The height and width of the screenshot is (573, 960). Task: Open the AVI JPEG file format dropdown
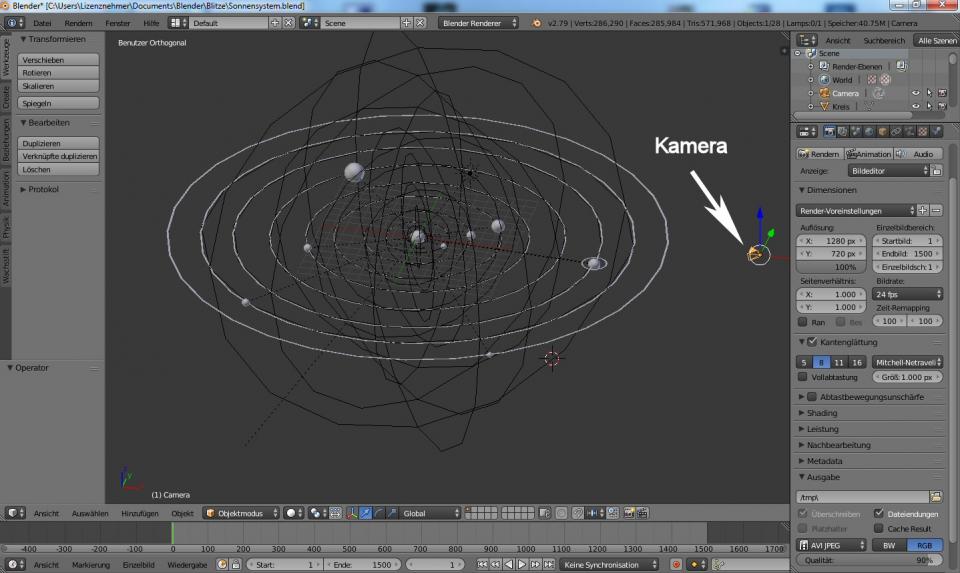tap(831, 545)
